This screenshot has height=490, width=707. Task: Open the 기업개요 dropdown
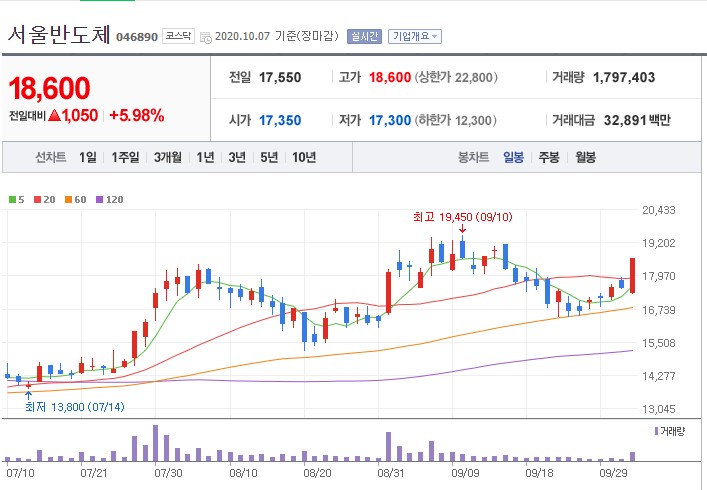tap(415, 37)
